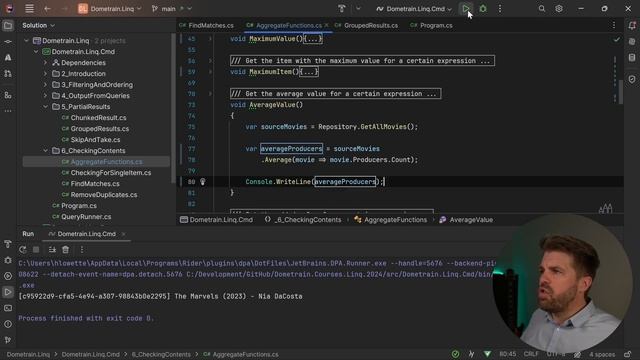640x360 pixels.
Task: Open Solution view selector dropdown
Action: tap(38, 25)
